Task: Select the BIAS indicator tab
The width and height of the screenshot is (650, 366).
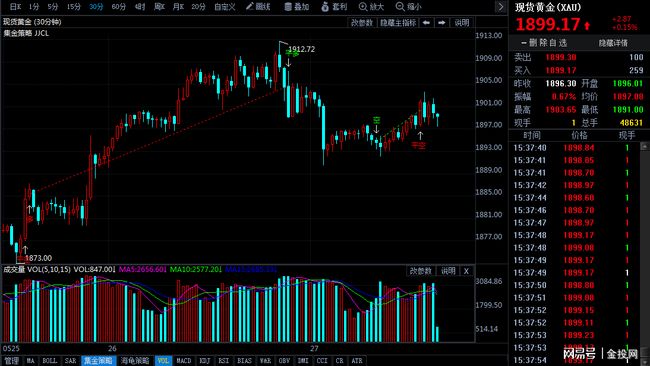Action: pyautogui.click(x=244, y=361)
